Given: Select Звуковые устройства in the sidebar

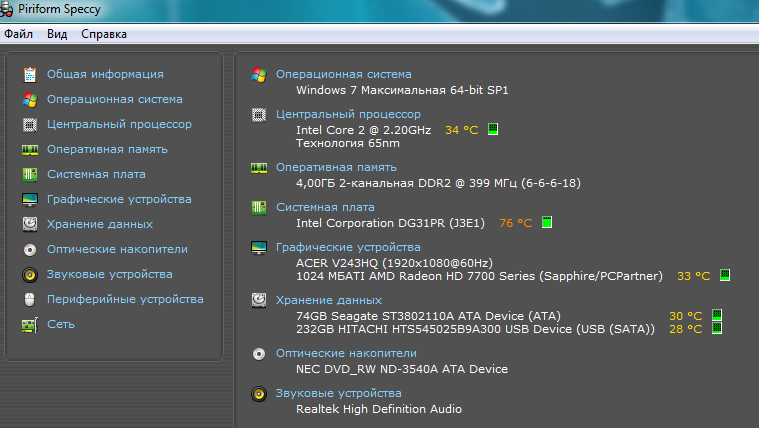Looking at the screenshot, I should click(109, 274).
